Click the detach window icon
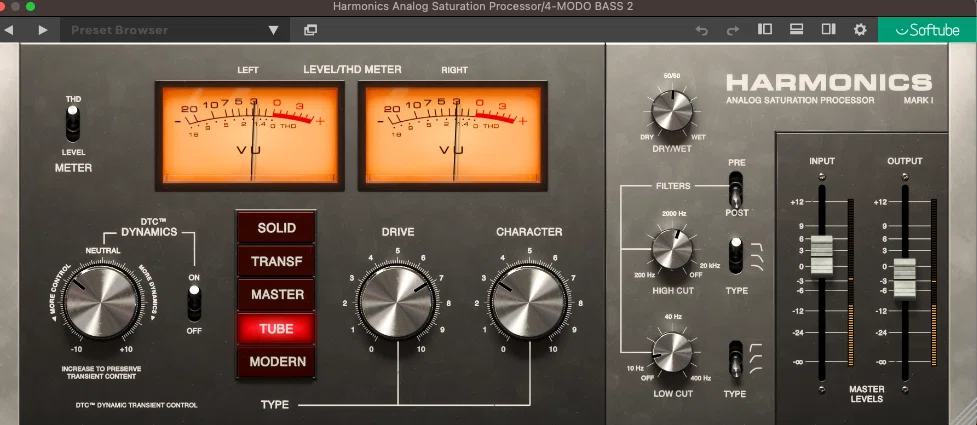Image resolution: width=977 pixels, height=425 pixels. pyautogui.click(x=310, y=30)
